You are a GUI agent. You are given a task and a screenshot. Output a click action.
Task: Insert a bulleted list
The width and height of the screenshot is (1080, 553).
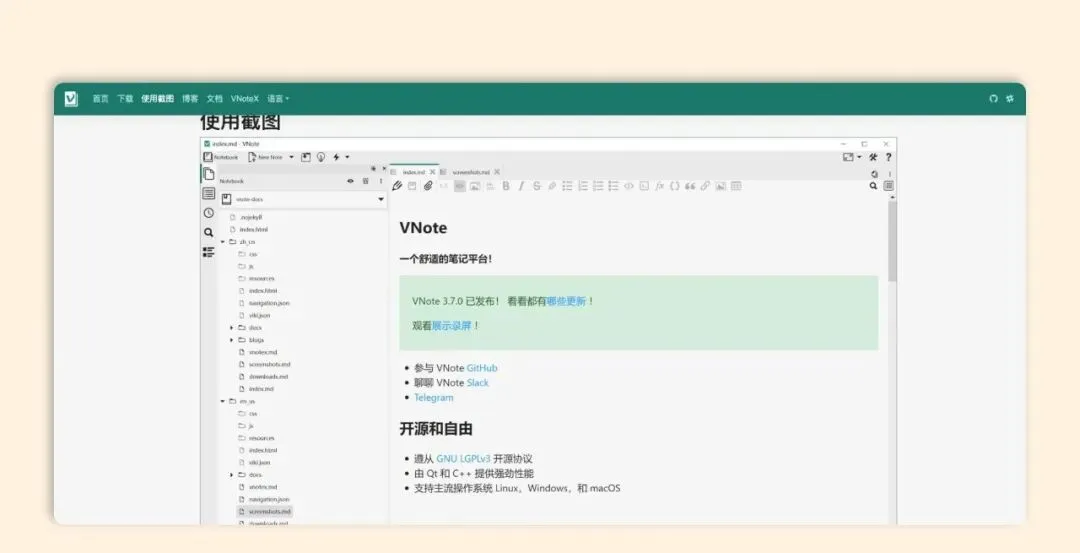(568, 186)
